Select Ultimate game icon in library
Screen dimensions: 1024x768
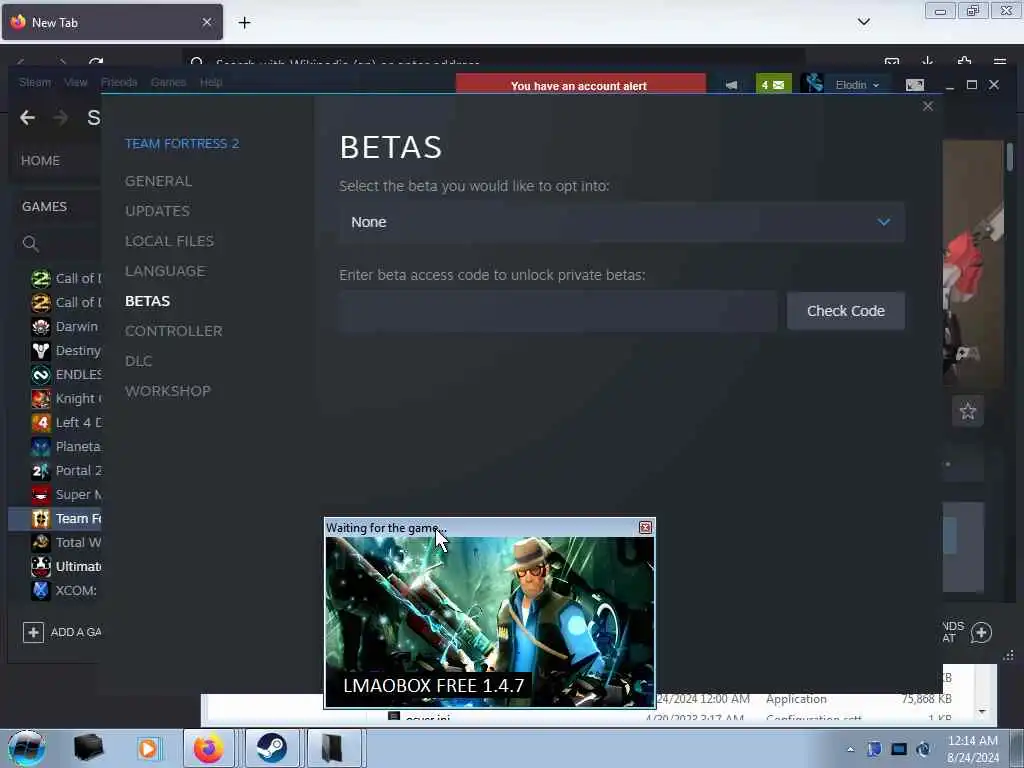[41, 566]
